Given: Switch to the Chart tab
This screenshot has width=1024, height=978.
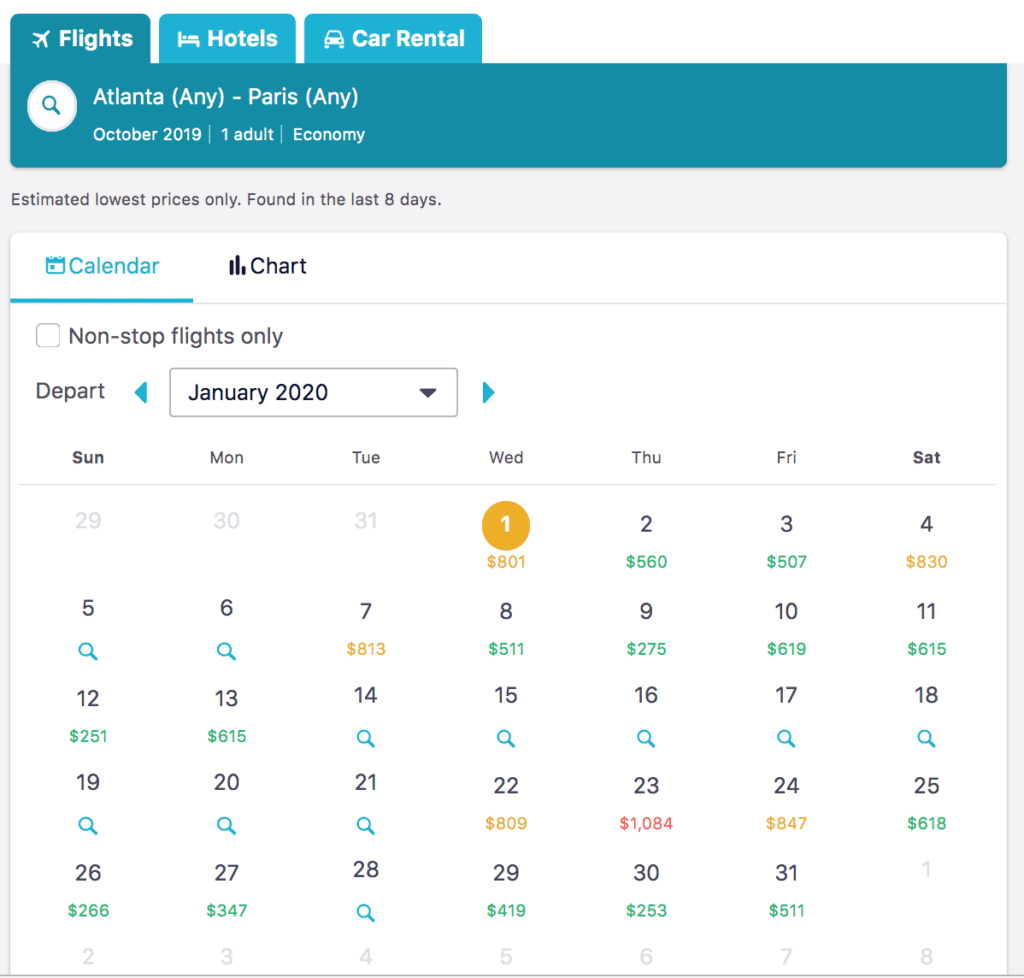Looking at the screenshot, I should (266, 265).
